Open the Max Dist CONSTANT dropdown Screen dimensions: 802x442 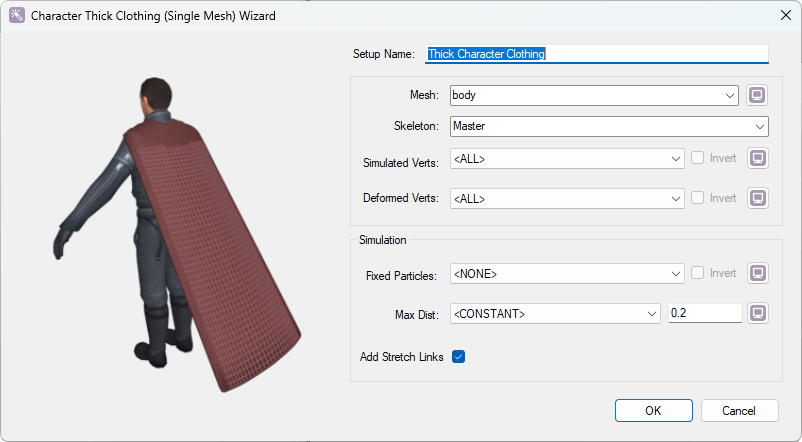pos(555,314)
